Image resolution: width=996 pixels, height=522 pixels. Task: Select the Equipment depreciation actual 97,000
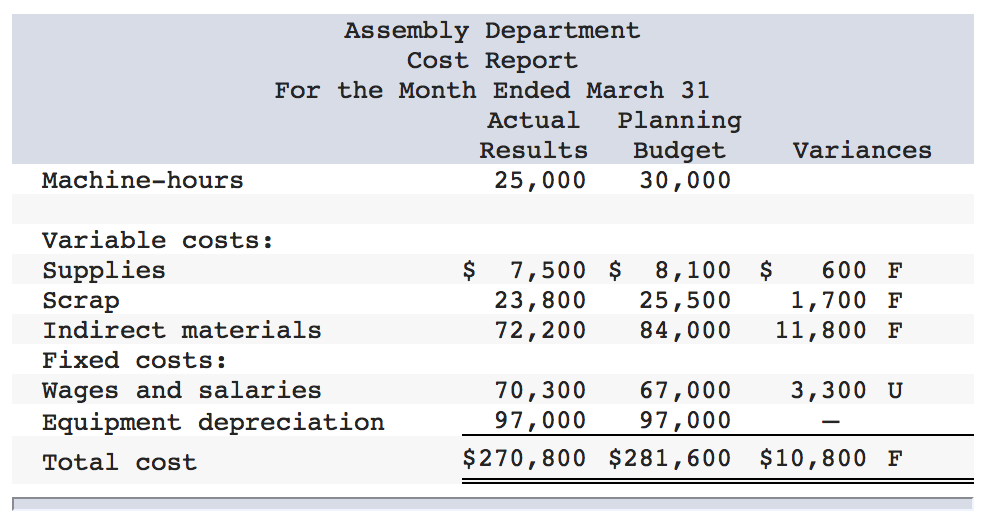(541, 420)
